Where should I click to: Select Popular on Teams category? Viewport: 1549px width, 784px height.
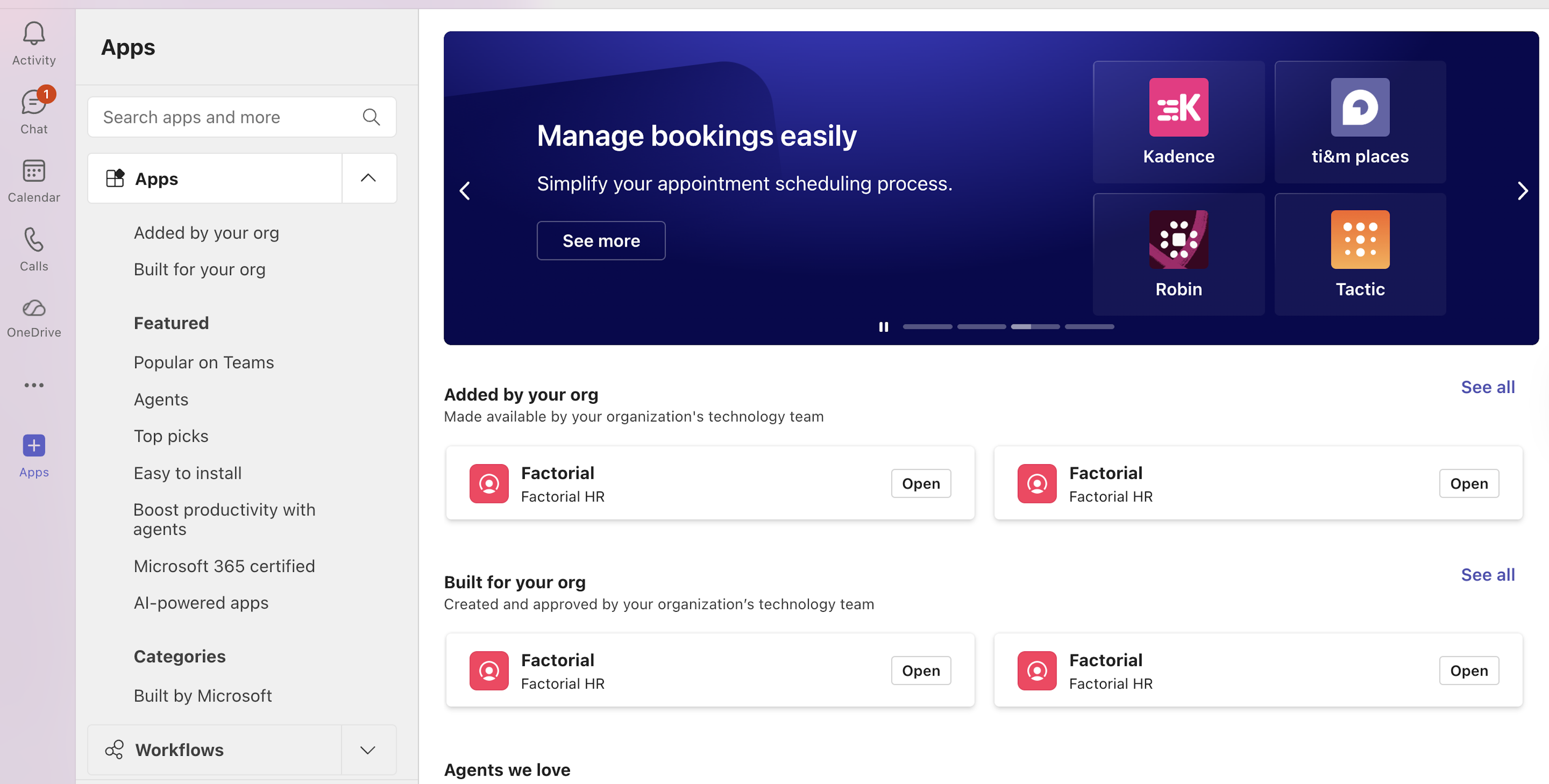coord(204,363)
